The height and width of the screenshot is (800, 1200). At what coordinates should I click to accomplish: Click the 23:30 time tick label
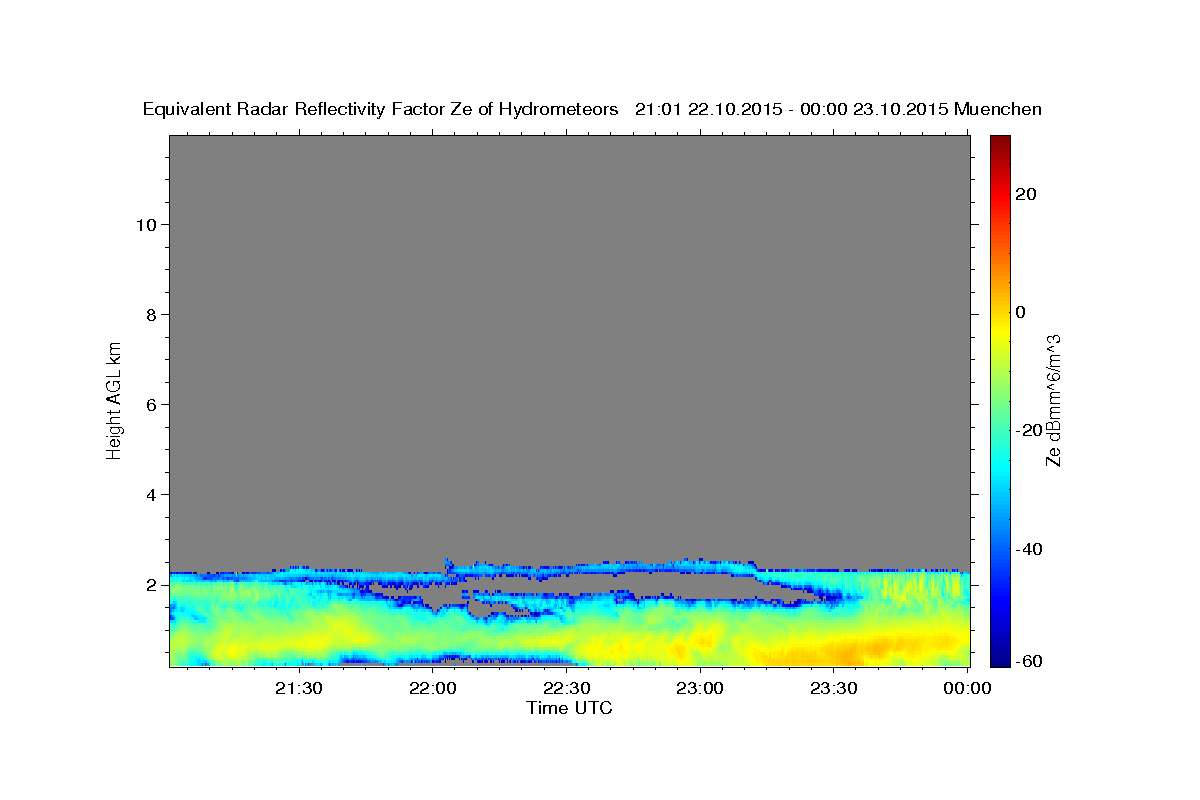pyautogui.click(x=834, y=688)
